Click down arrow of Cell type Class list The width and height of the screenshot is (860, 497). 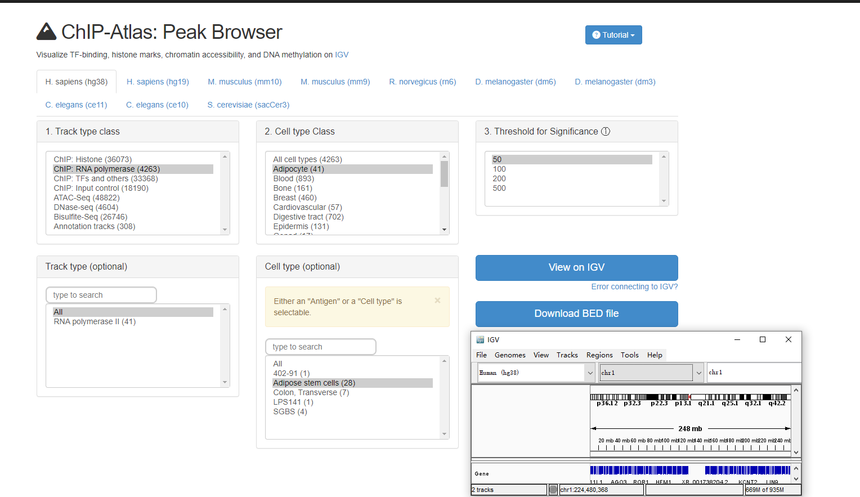coord(444,230)
